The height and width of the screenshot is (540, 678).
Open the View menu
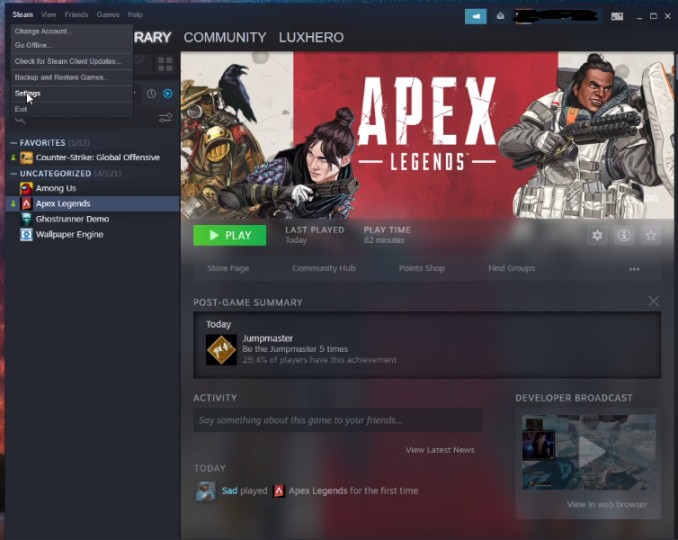(x=48, y=15)
